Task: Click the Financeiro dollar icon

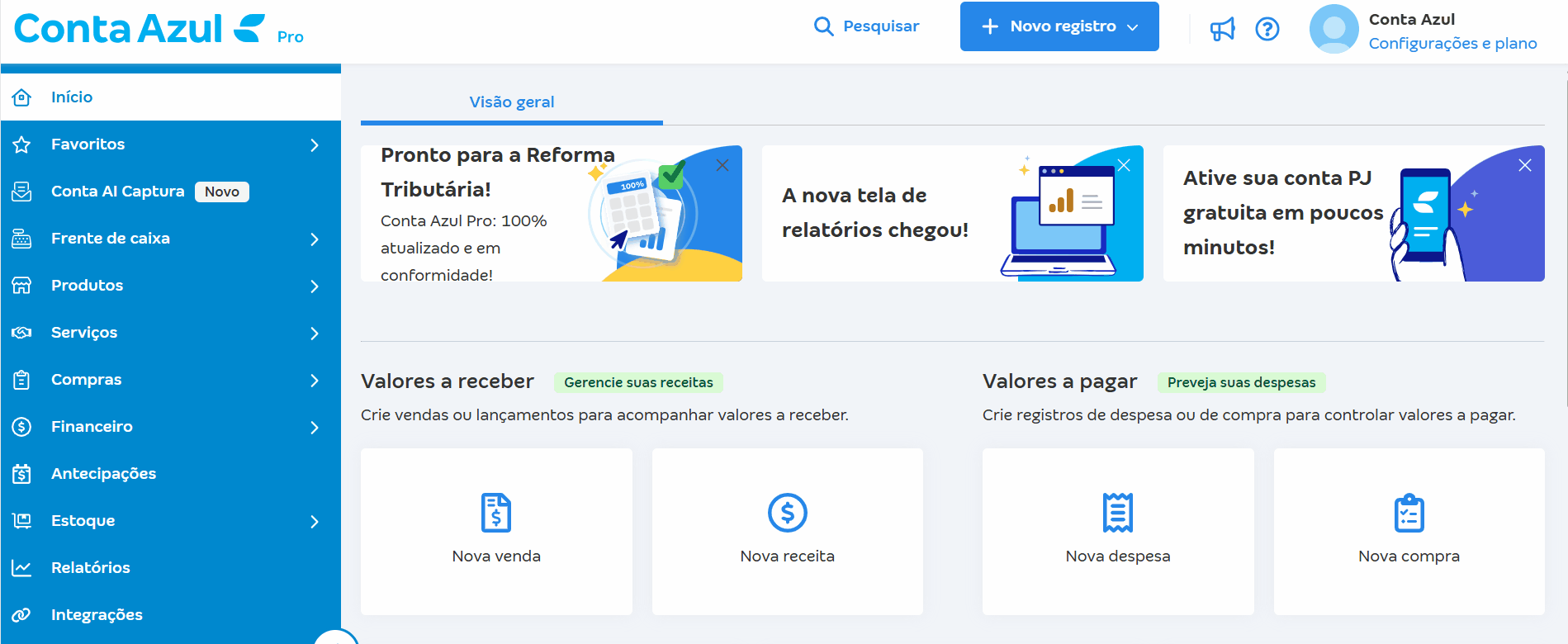Action: (x=21, y=427)
